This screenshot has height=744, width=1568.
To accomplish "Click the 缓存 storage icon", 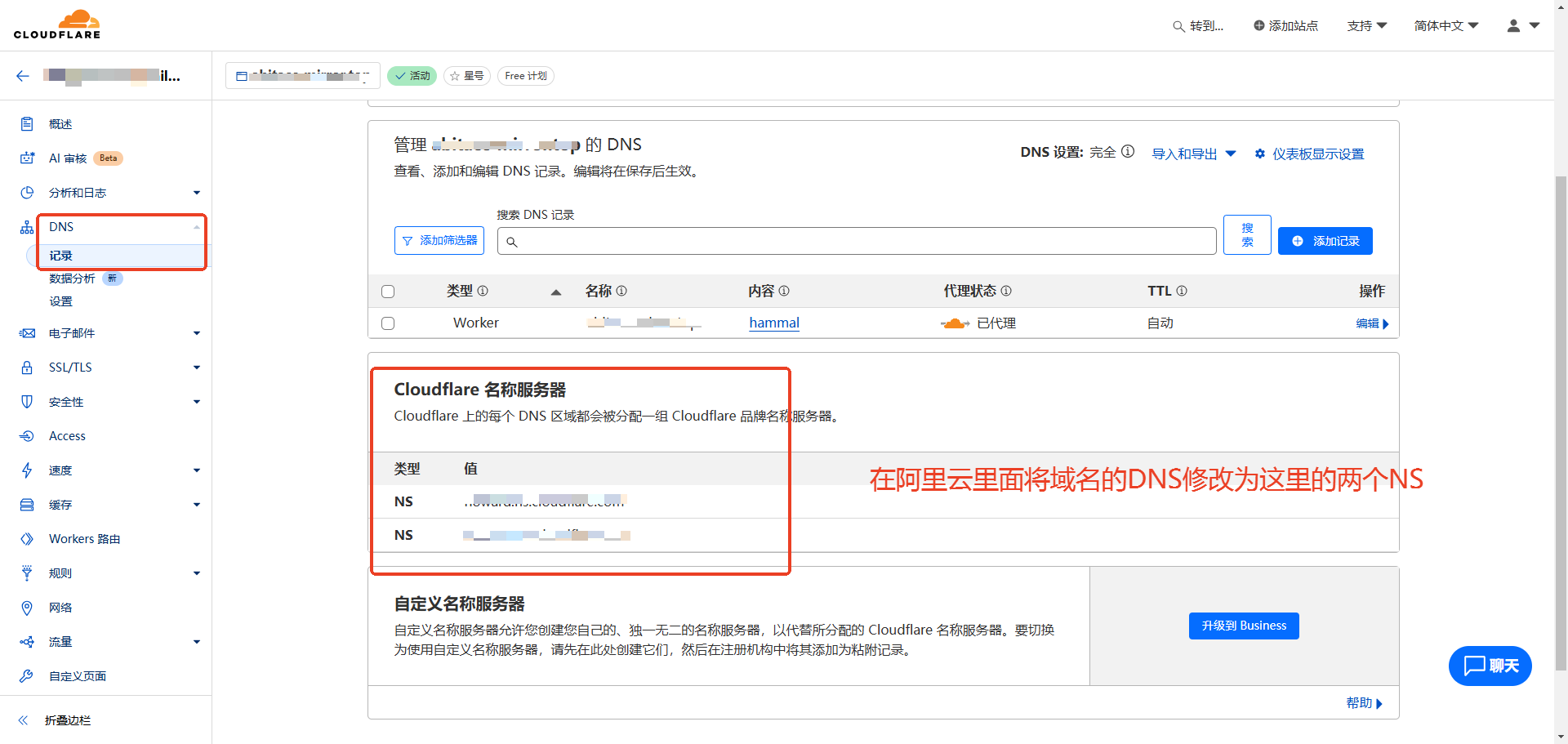I will click(27, 505).
